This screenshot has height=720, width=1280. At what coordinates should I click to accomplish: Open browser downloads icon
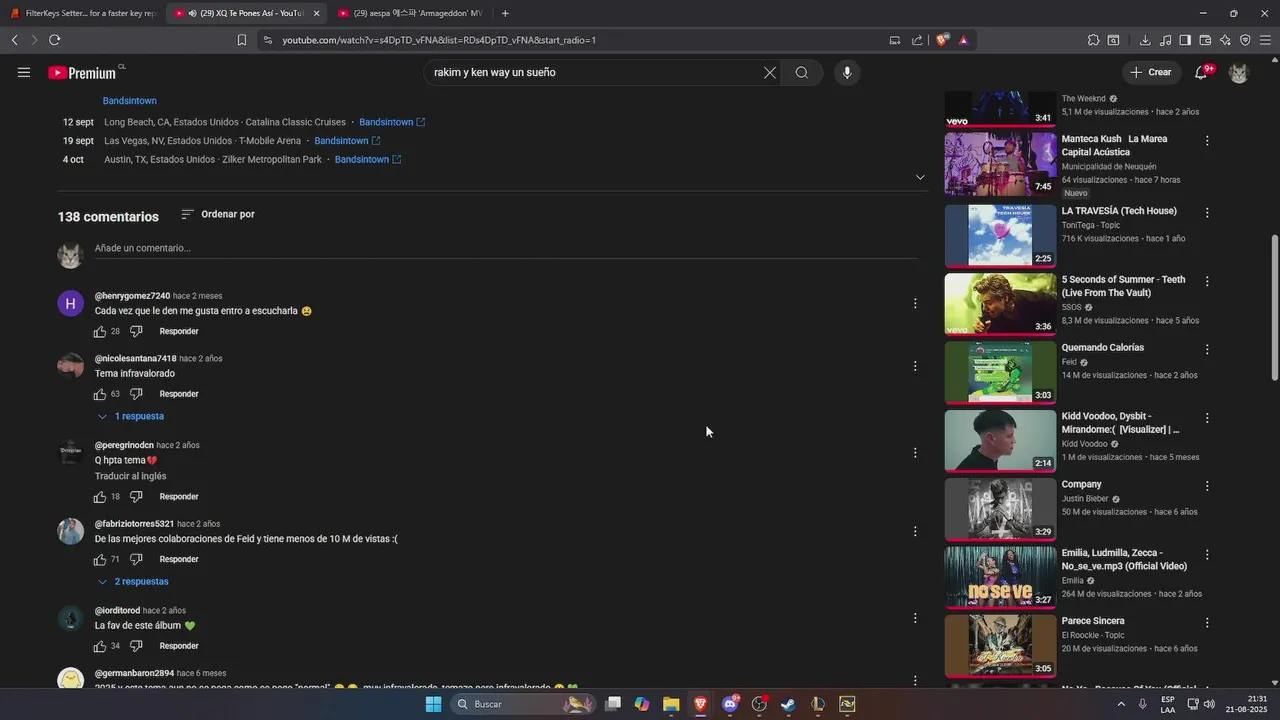coord(1145,40)
